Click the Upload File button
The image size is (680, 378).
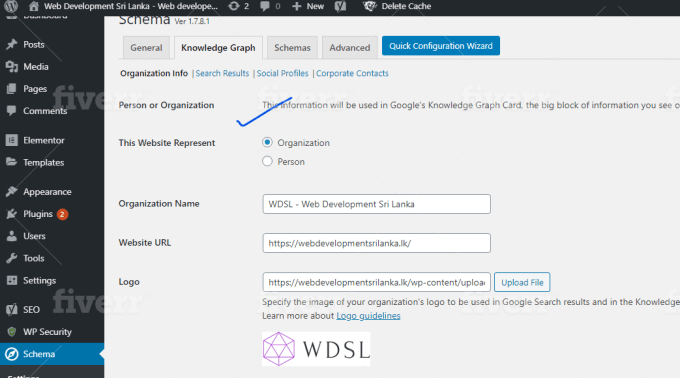[x=522, y=282]
